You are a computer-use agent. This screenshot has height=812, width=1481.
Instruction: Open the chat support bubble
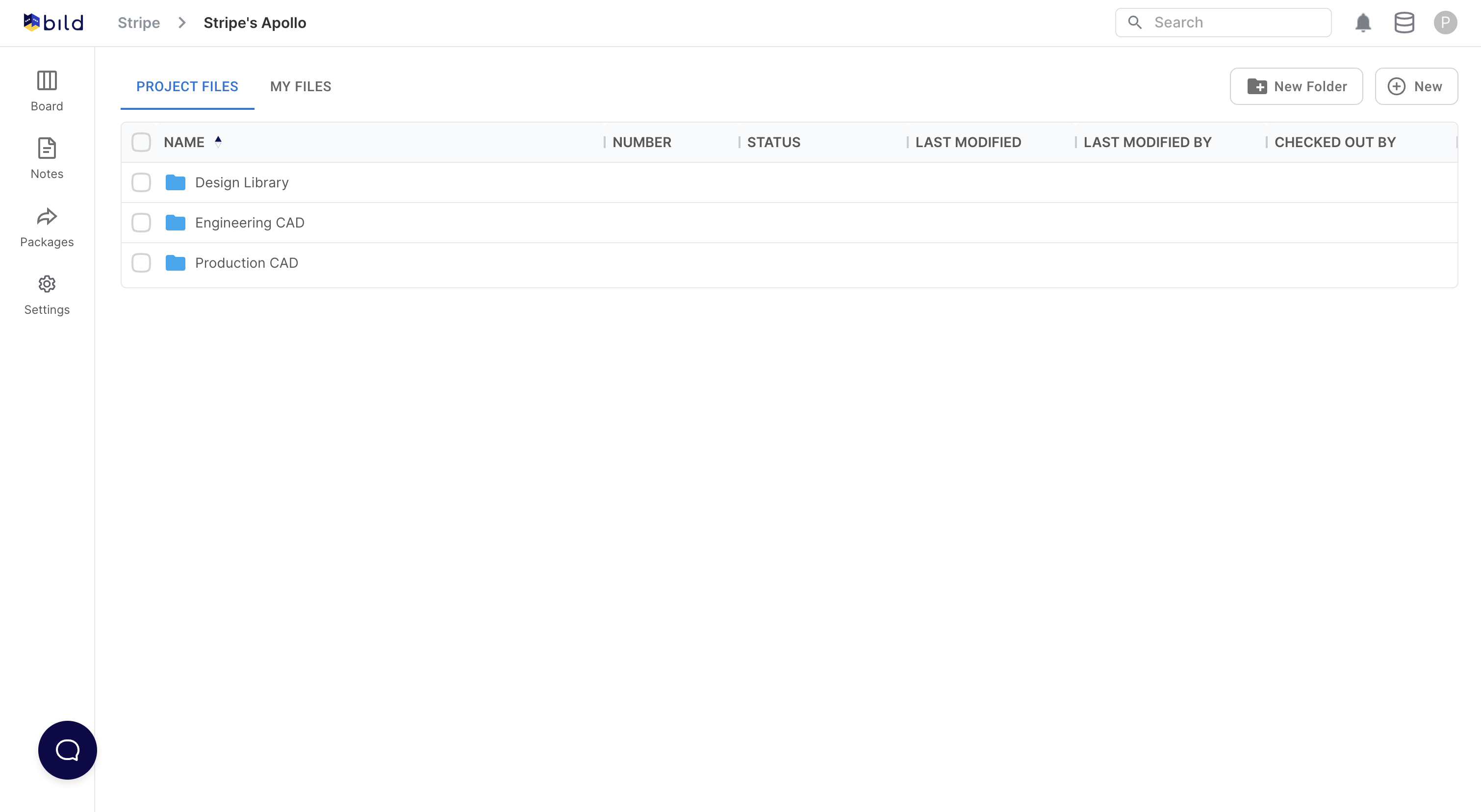67,749
